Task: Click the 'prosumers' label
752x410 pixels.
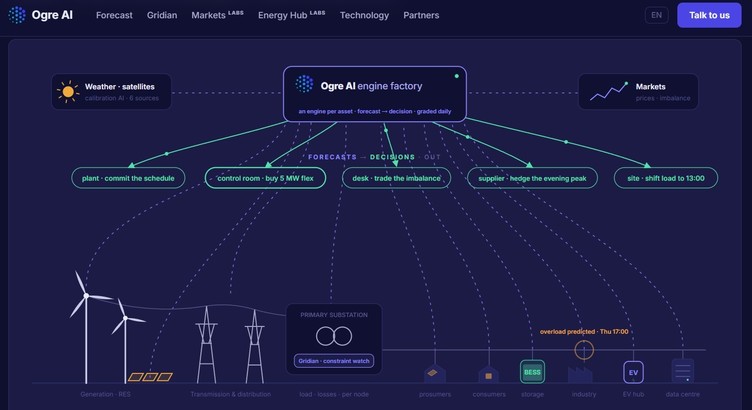Action: [435, 394]
